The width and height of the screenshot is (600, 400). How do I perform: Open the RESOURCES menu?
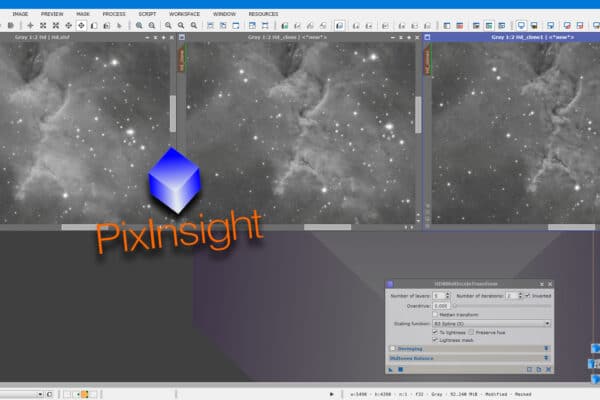[263, 14]
